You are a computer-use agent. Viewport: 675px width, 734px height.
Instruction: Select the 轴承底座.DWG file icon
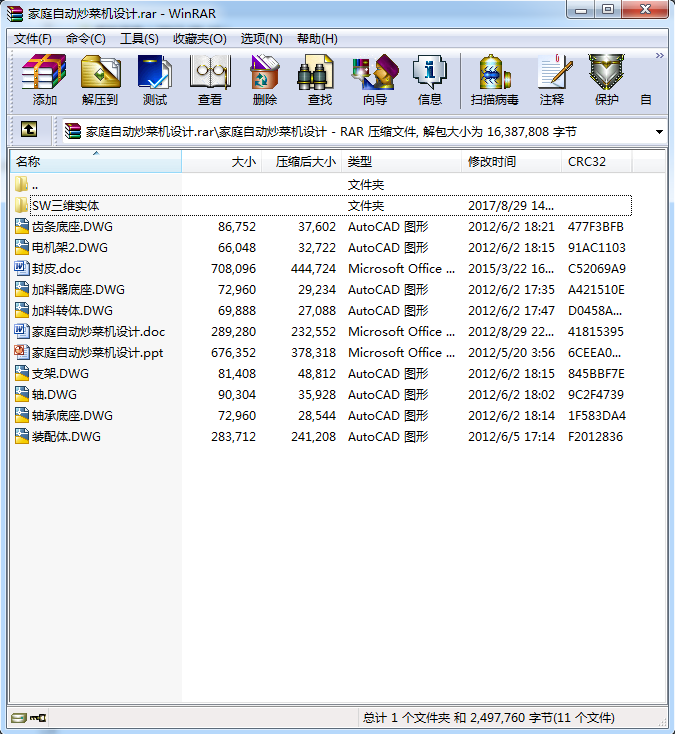click(22, 415)
